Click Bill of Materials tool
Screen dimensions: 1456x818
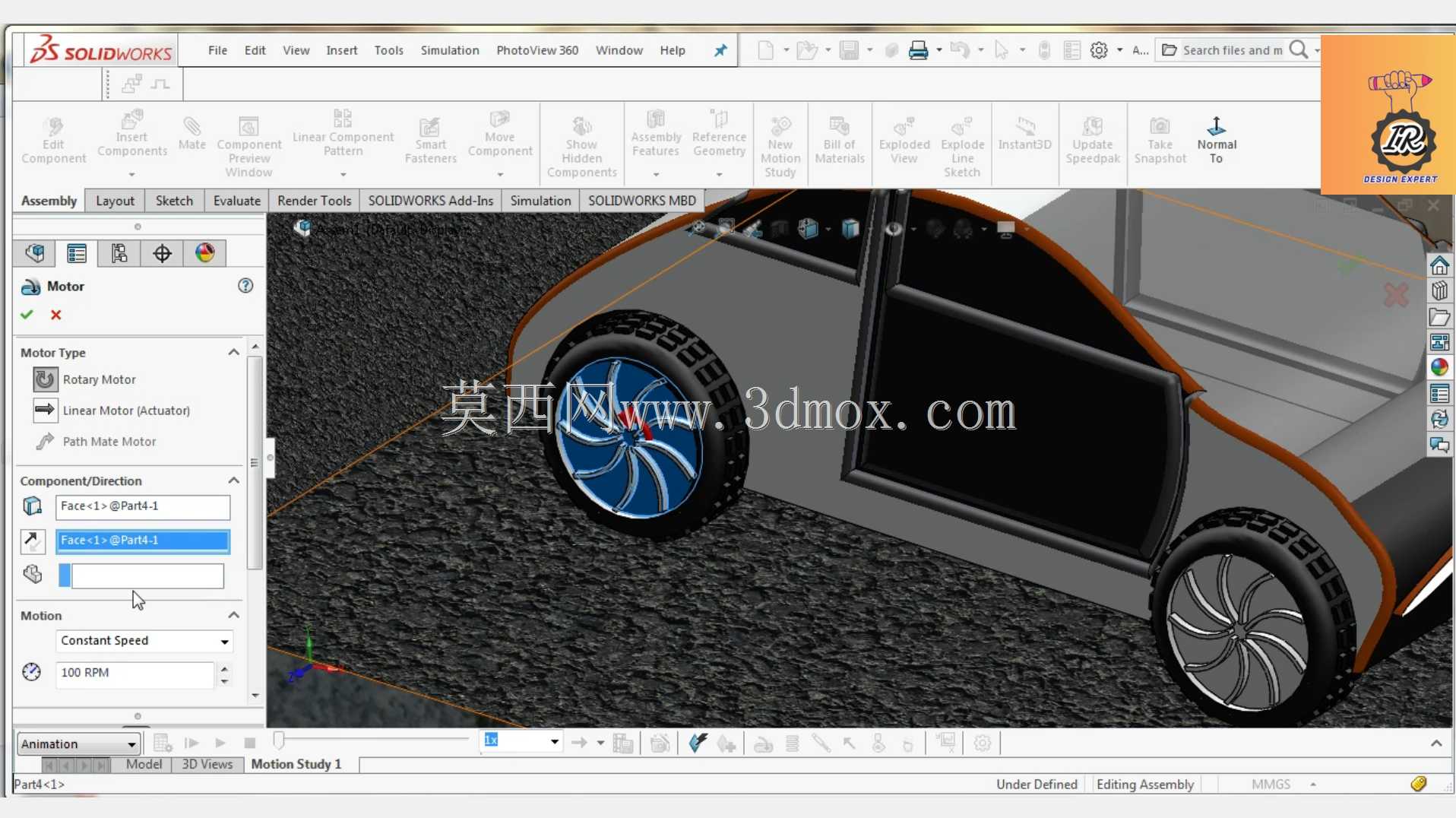click(840, 141)
